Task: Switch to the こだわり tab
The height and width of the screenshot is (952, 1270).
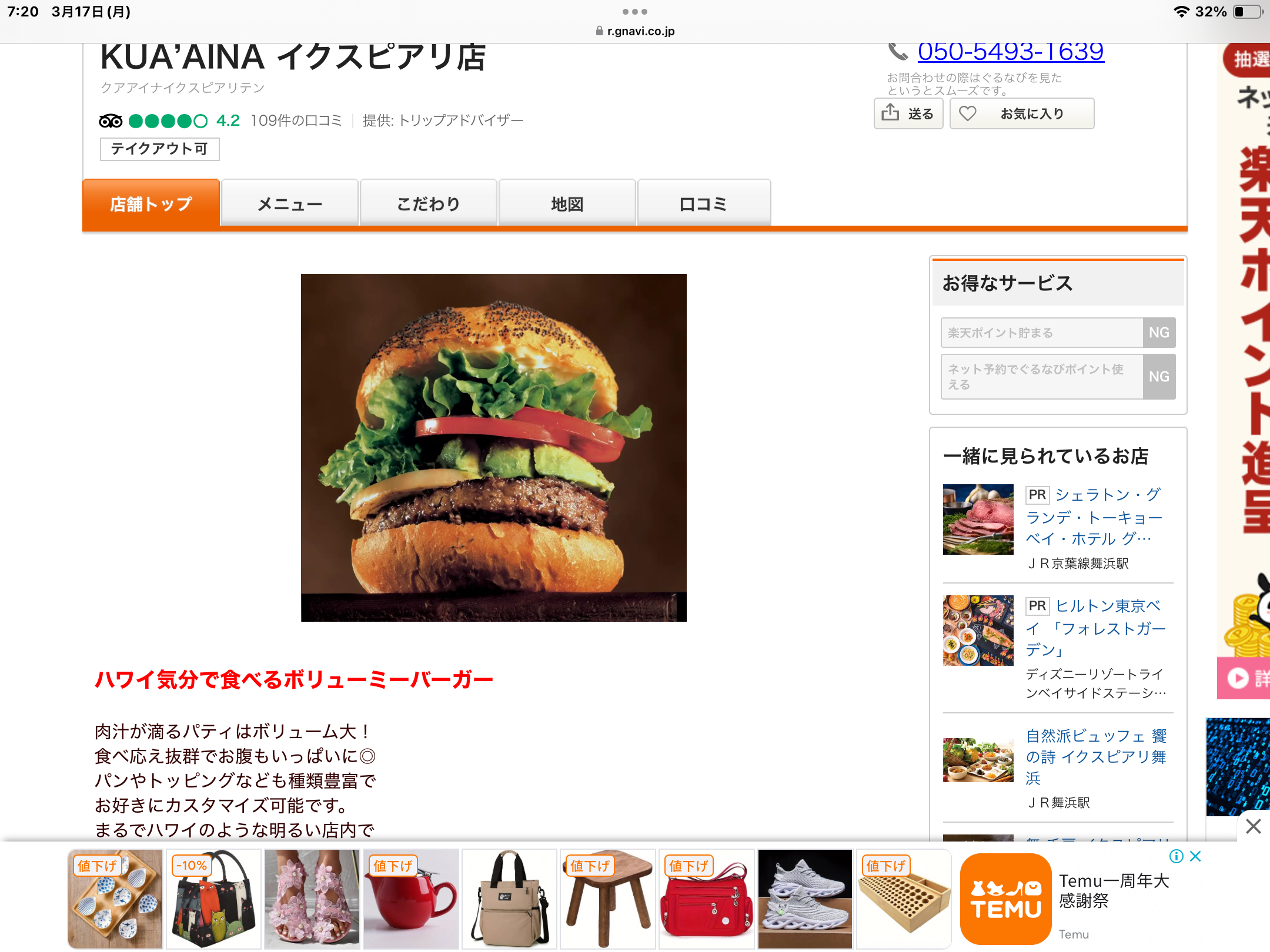Action: (x=429, y=203)
